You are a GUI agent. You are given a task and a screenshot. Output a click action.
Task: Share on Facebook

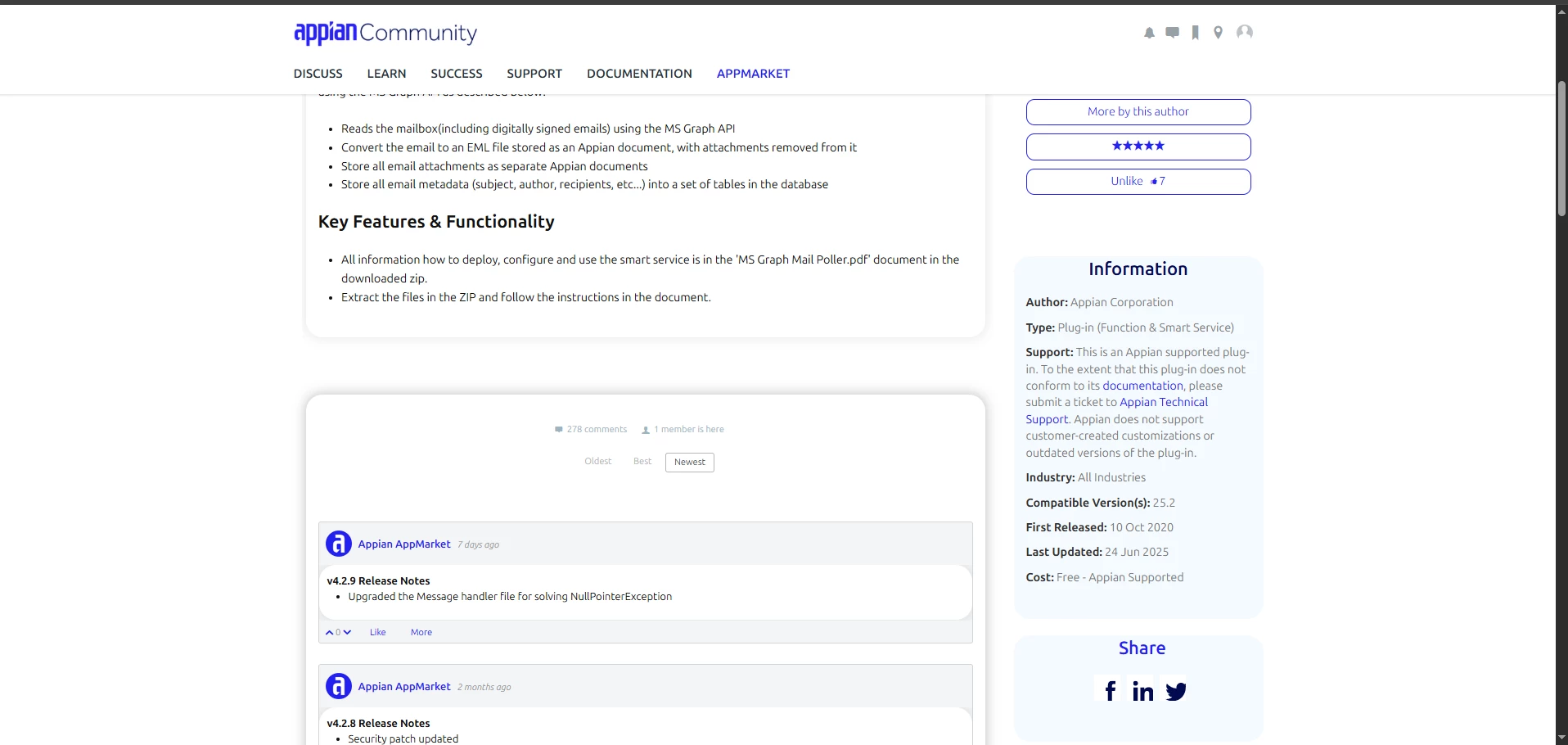pyautogui.click(x=1110, y=691)
